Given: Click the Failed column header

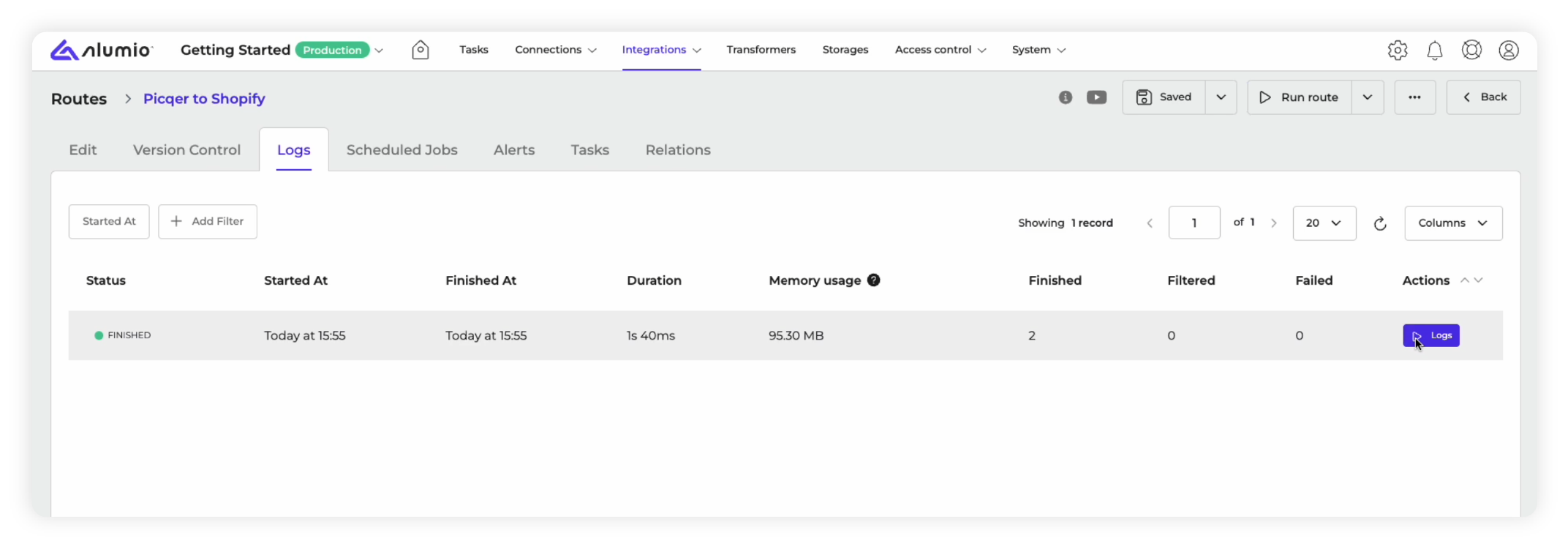Looking at the screenshot, I should (1313, 280).
